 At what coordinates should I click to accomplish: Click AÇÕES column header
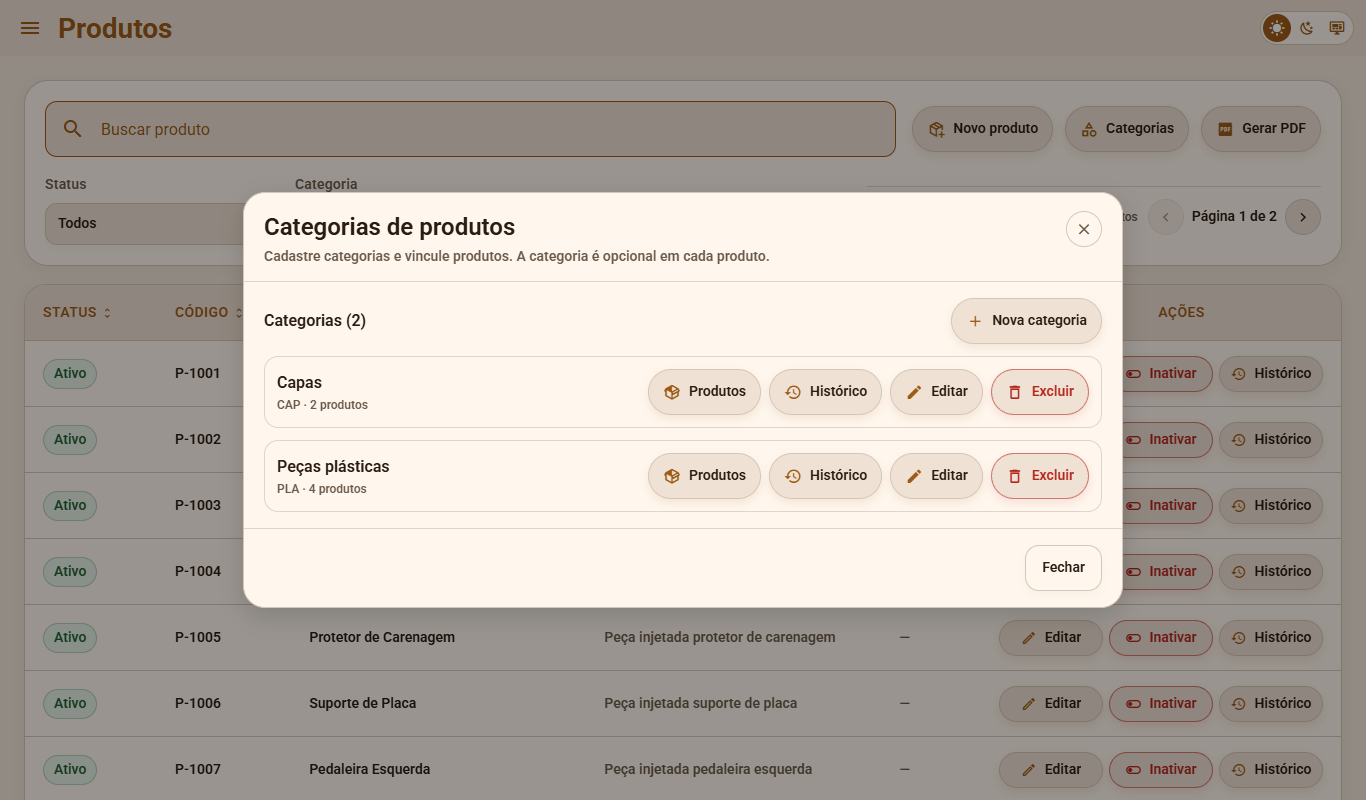pos(1181,313)
